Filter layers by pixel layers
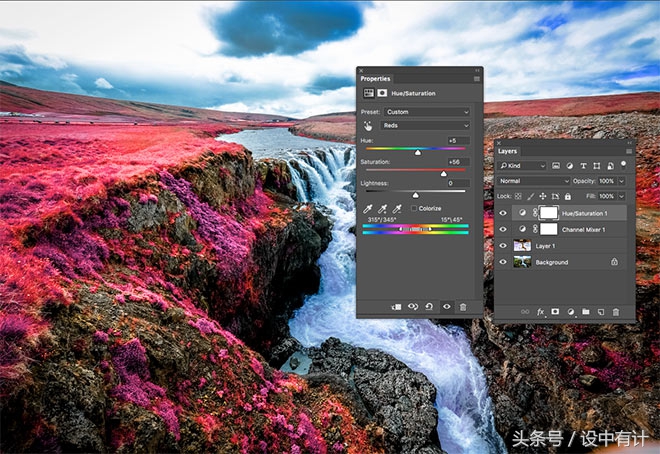The image size is (660, 454). (556, 166)
